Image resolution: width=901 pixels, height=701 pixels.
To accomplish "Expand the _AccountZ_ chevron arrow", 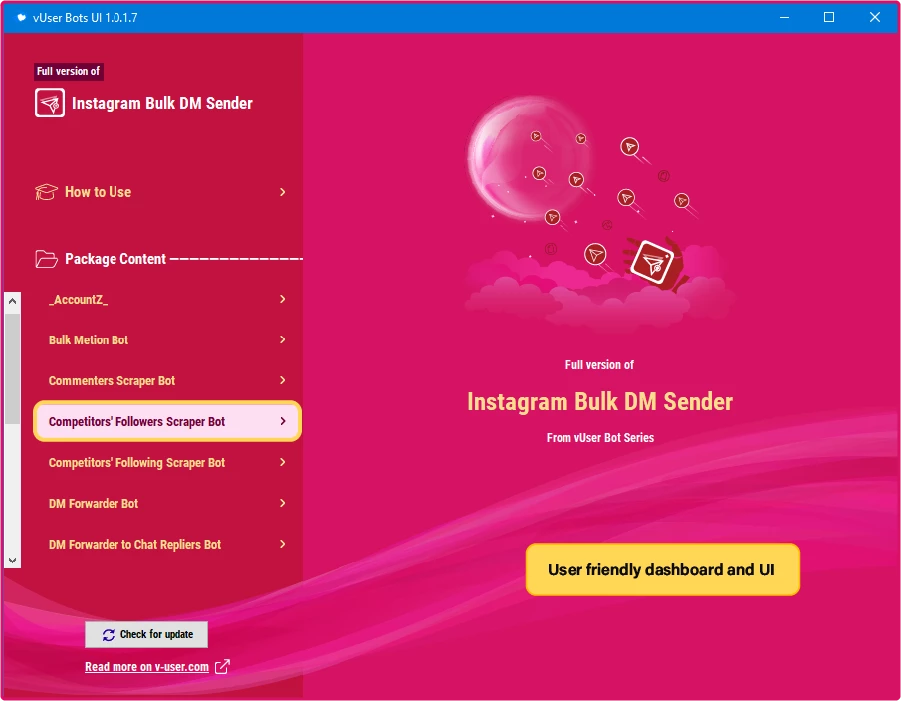I will pyautogui.click(x=283, y=299).
